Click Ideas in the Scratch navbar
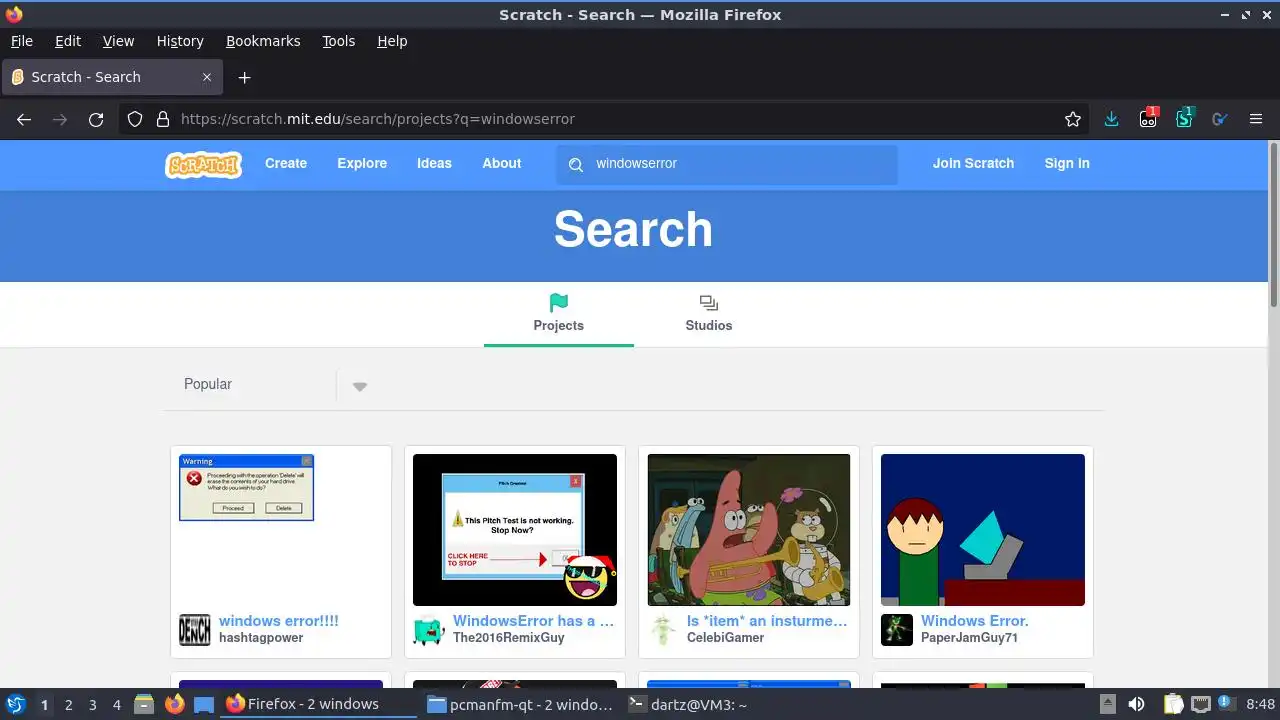Viewport: 1280px width, 720px height. pos(434,164)
